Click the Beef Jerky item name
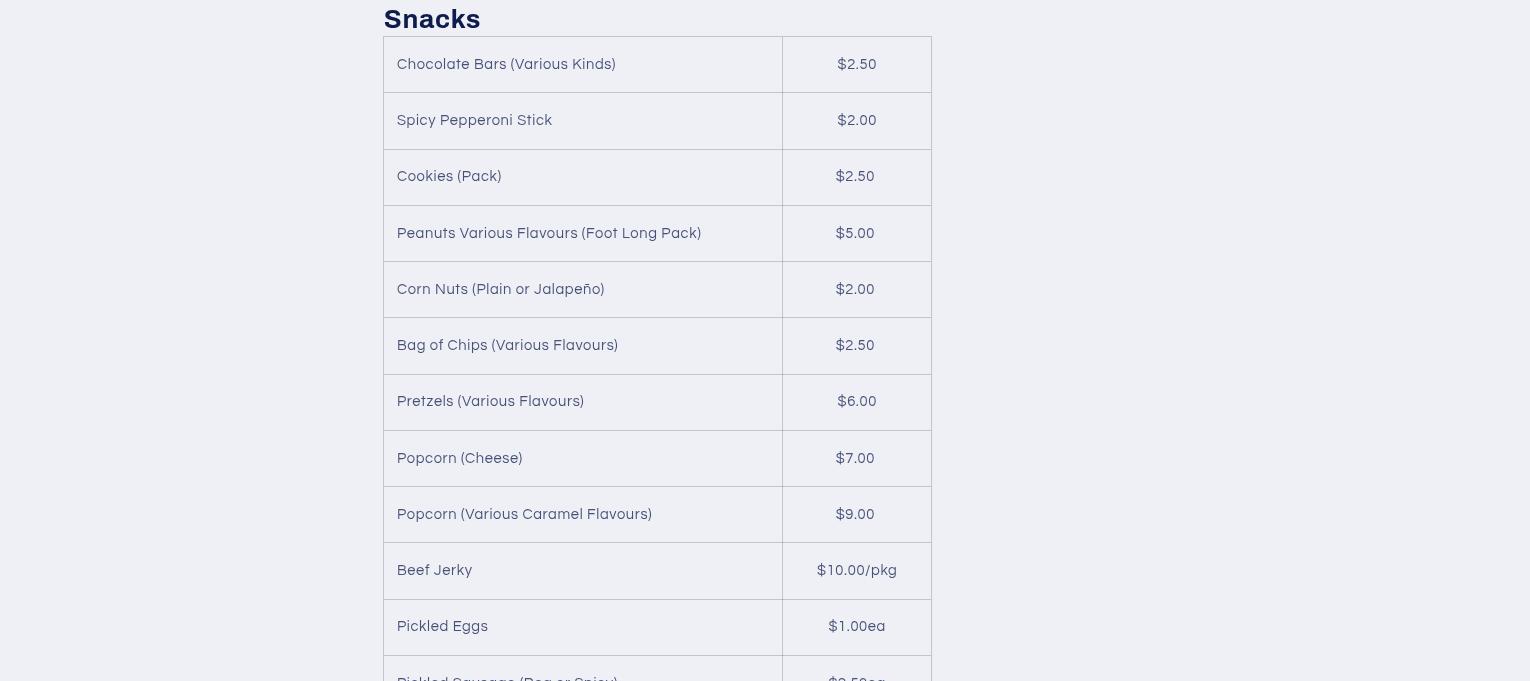 pyautogui.click(x=434, y=570)
